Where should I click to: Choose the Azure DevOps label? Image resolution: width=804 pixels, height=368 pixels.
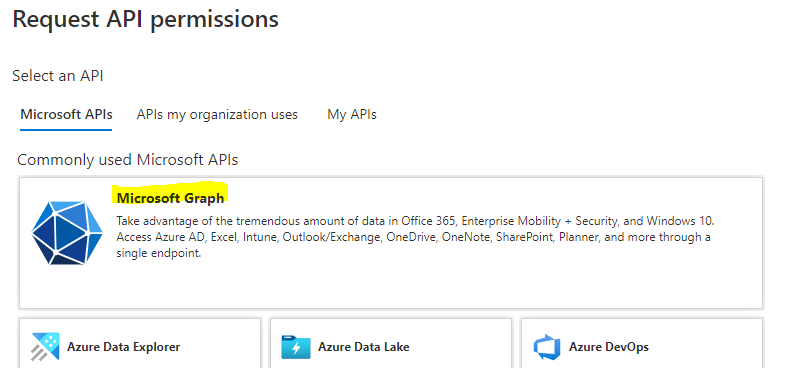click(609, 347)
